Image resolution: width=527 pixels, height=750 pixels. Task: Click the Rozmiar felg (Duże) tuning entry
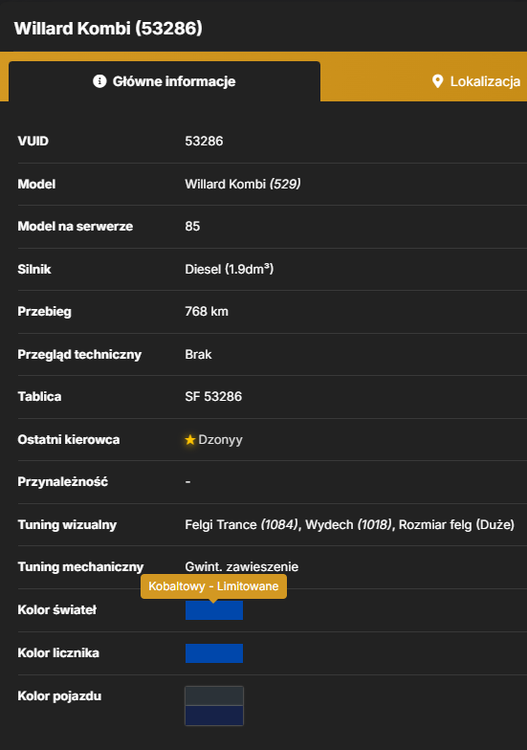click(457, 525)
